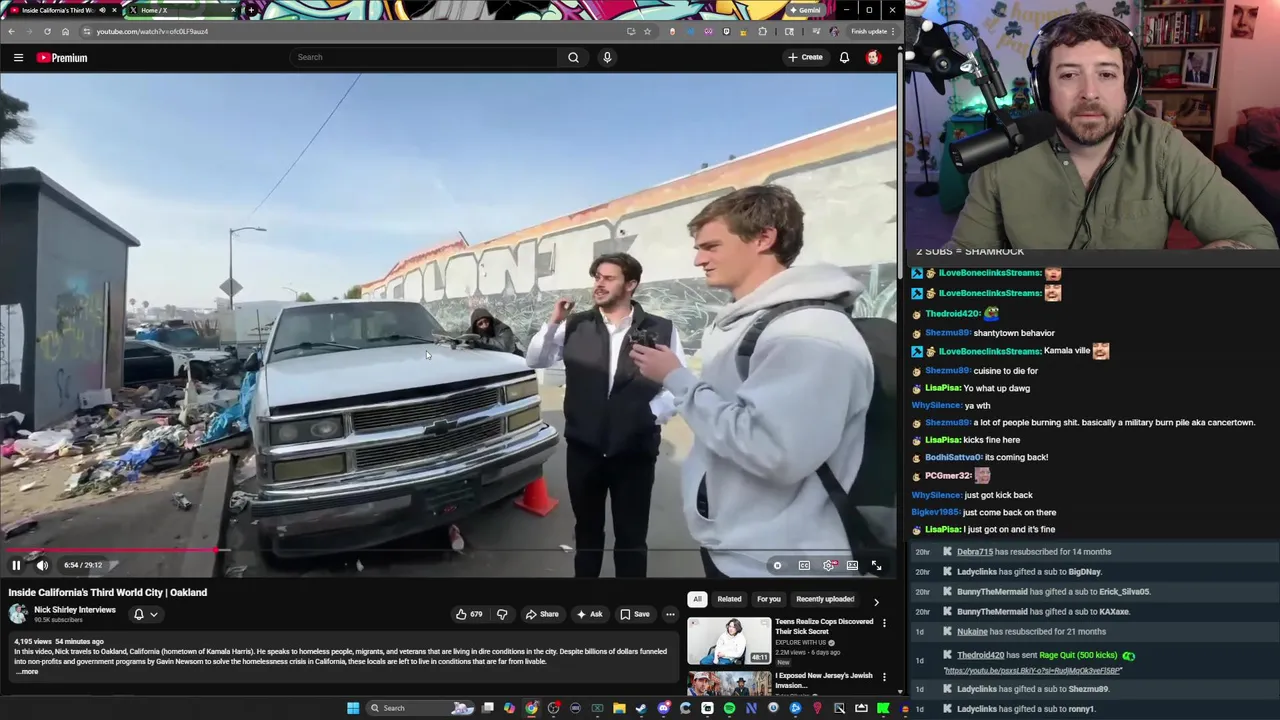Go to browser home page

click(65, 31)
